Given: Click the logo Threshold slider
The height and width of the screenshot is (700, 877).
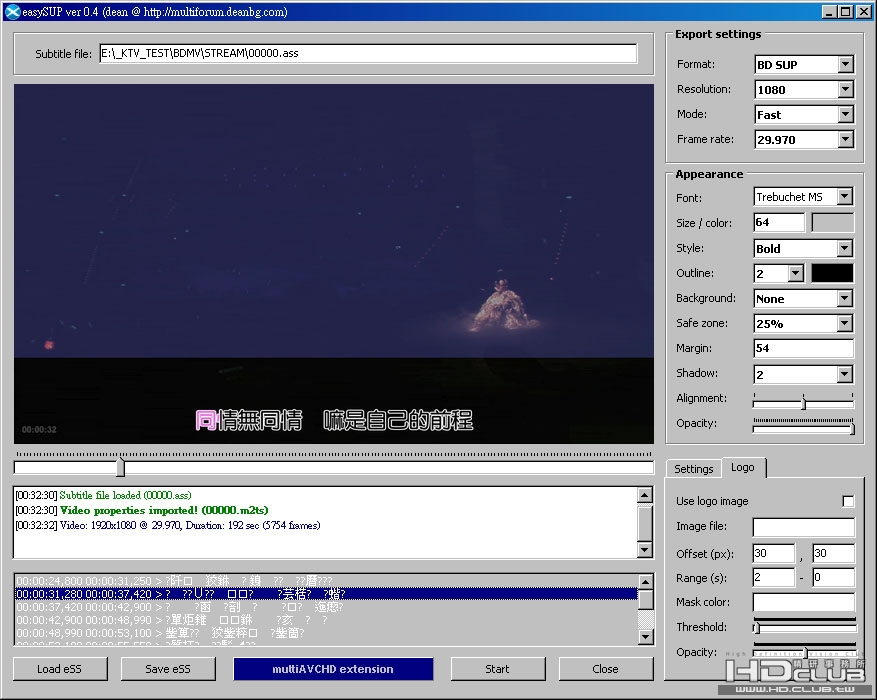Looking at the screenshot, I should 804,627.
